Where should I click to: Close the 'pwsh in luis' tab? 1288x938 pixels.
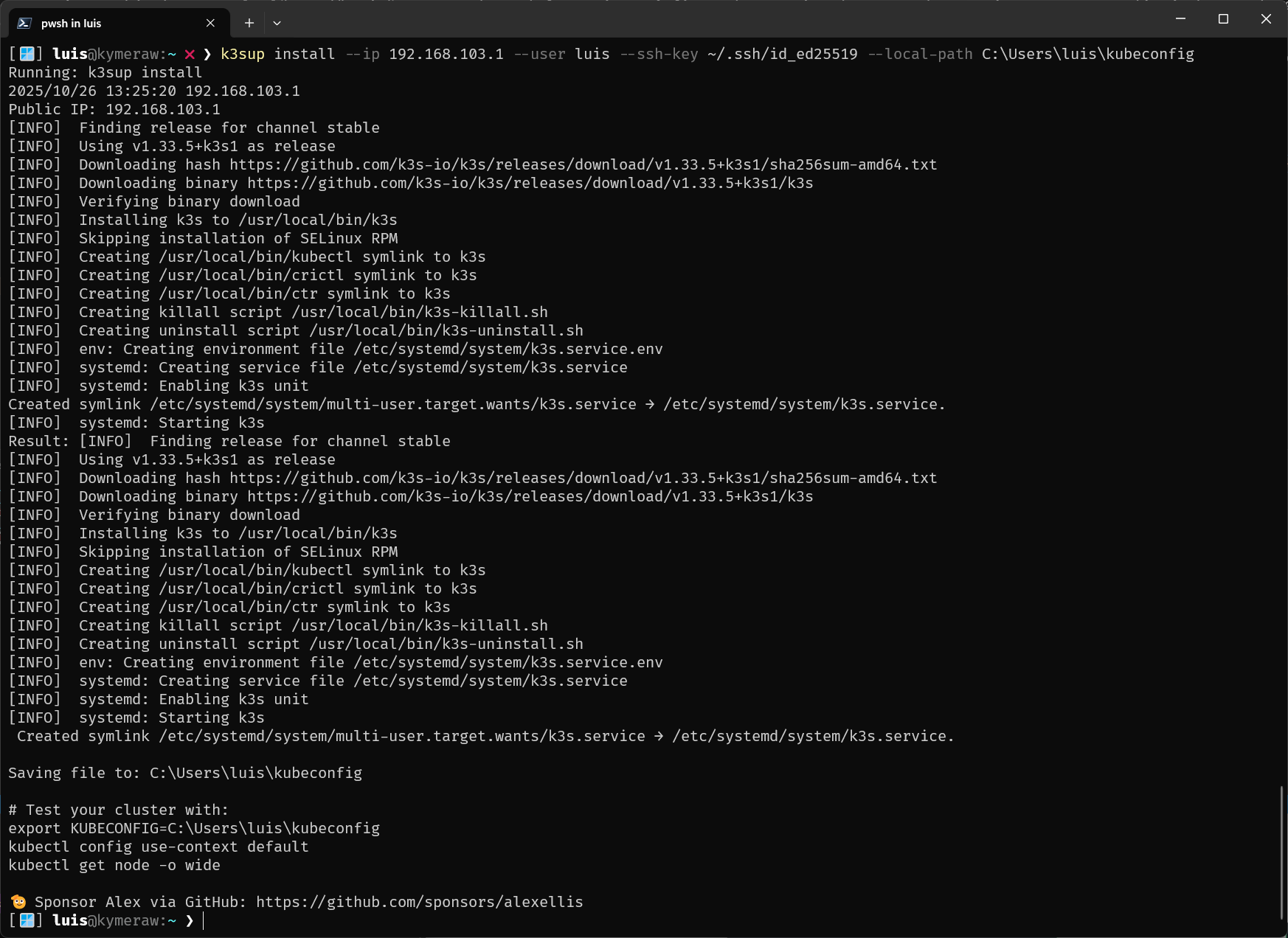pos(210,23)
